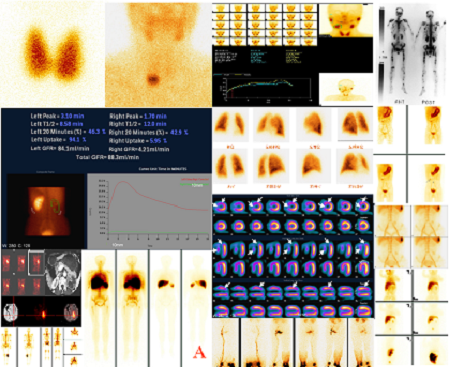Click the dark liver uptake in the bottom-right image

coord(434,357)
